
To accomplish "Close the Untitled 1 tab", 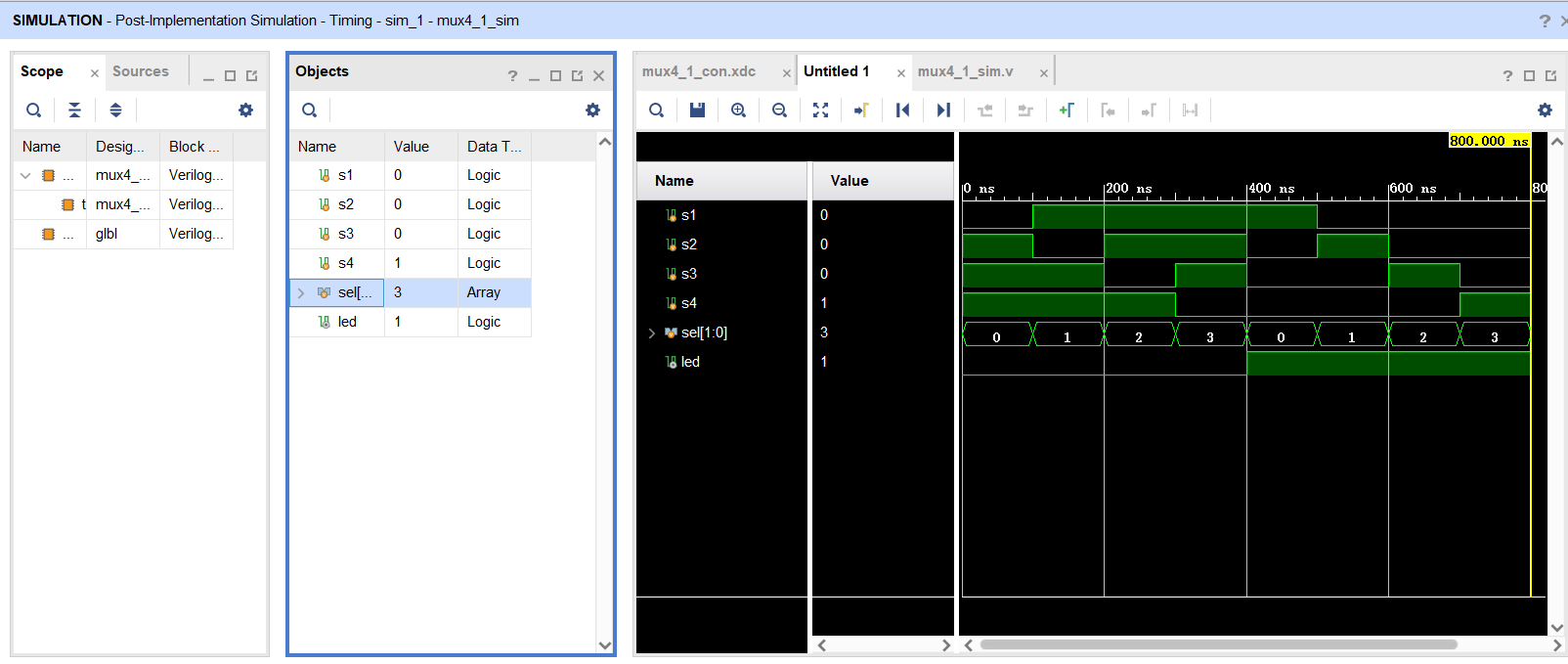I will 900,73.
